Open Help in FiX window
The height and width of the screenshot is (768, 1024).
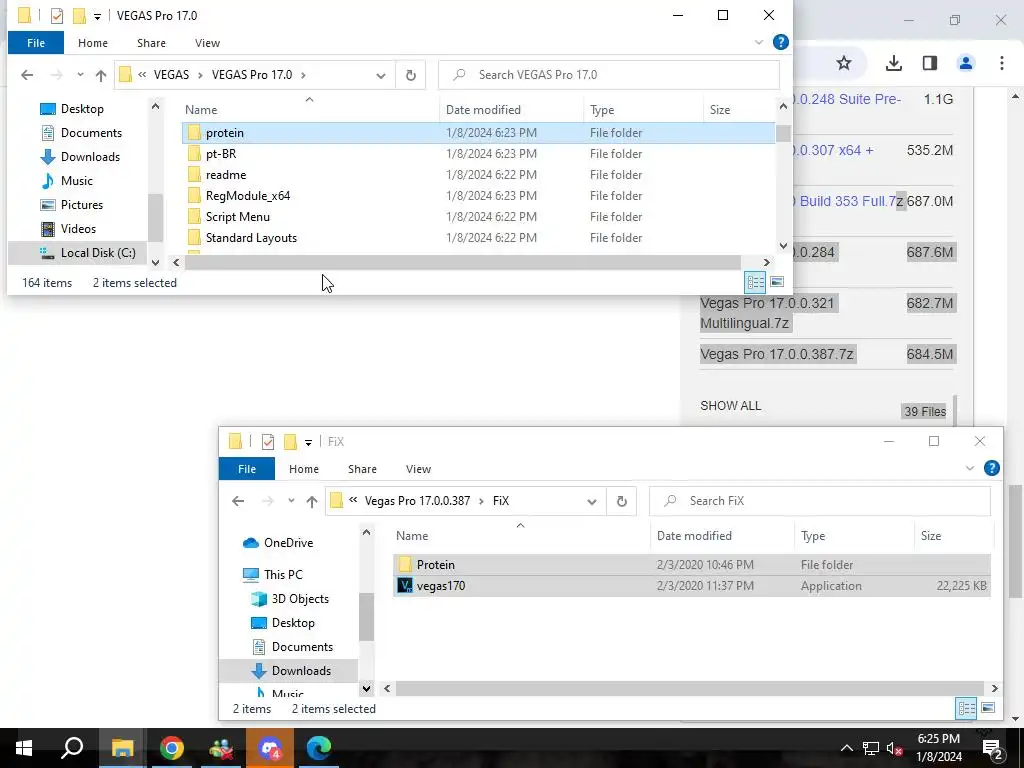pyautogui.click(x=991, y=468)
